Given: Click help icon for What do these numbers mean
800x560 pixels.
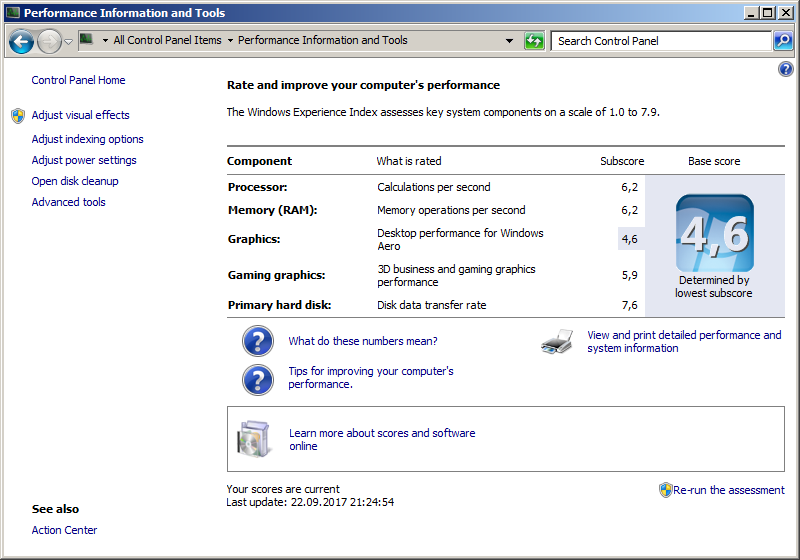Looking at the screenshot, I should pyautogui.click(x=258, y=341).
